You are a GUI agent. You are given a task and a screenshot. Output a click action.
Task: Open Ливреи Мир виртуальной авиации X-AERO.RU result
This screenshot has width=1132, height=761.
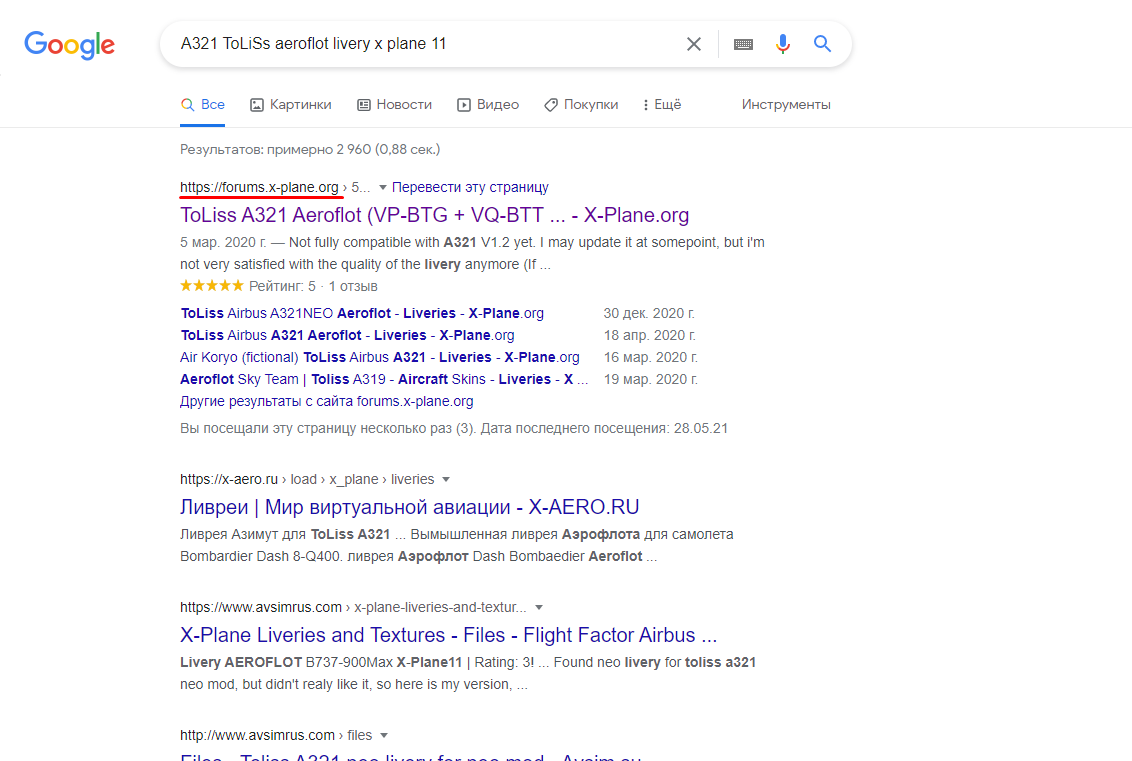tap(409, 507)
